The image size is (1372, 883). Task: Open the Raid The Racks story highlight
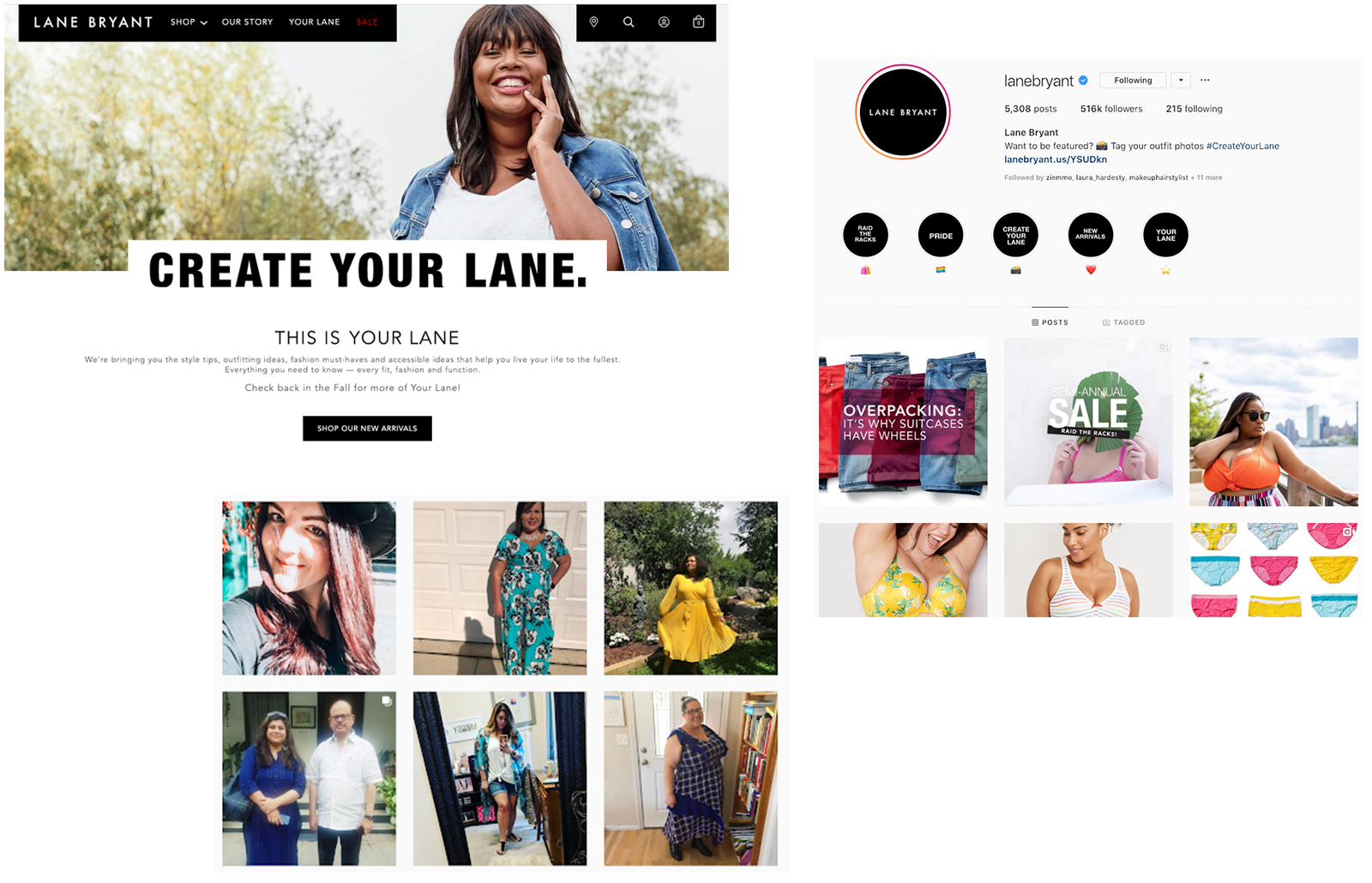(x=865, y=235)
